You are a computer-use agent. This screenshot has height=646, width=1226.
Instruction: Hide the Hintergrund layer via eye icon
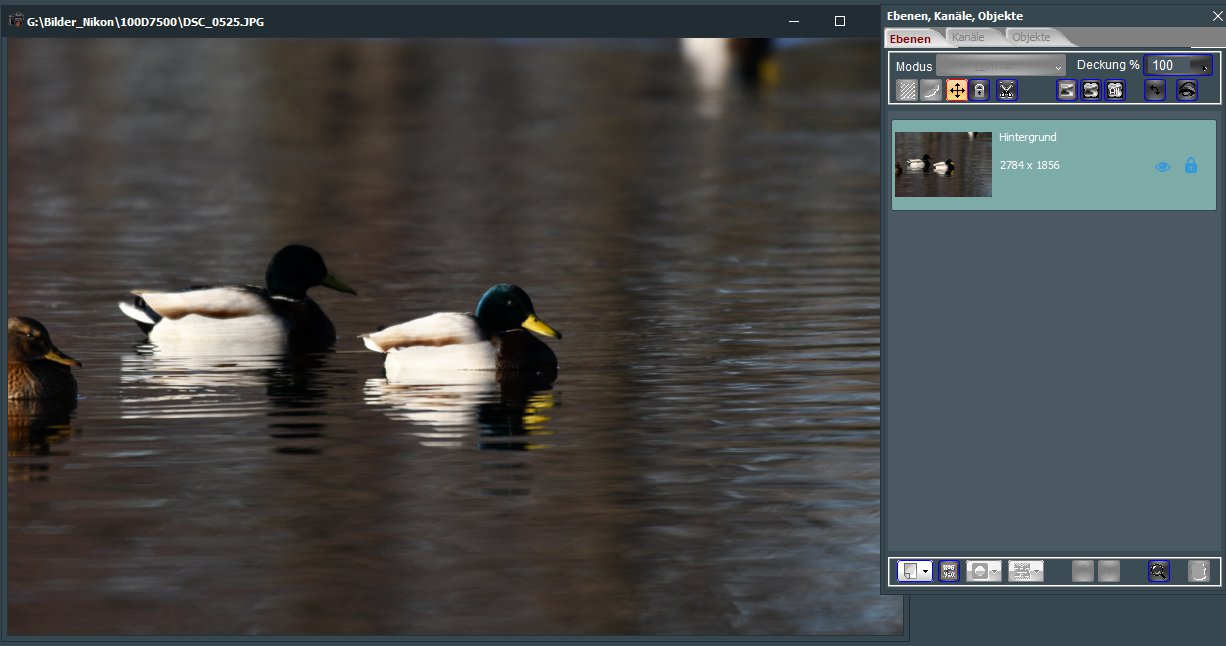coord(1162,167)
